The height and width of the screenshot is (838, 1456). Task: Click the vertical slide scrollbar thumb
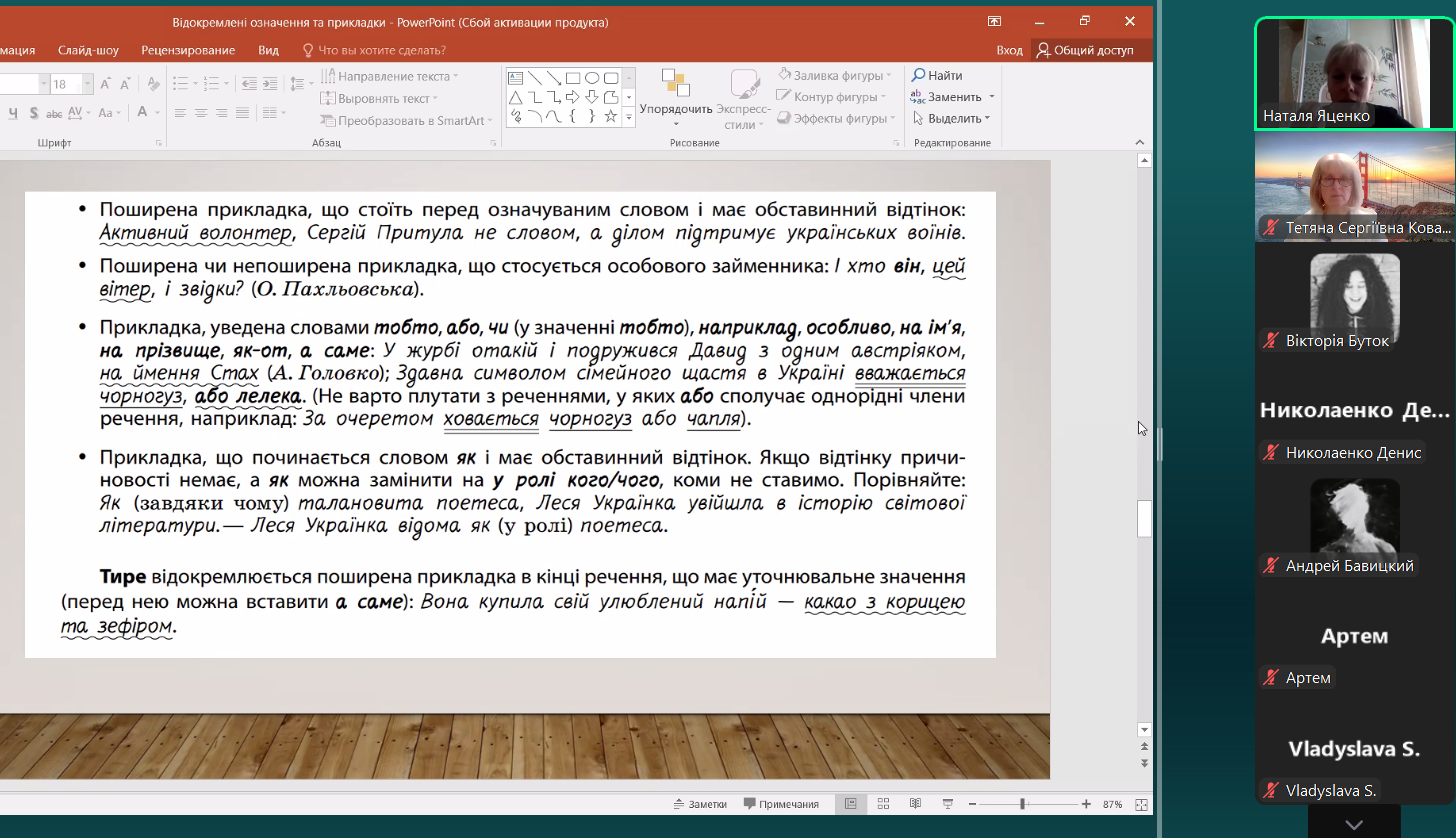tap(1145, 519)
